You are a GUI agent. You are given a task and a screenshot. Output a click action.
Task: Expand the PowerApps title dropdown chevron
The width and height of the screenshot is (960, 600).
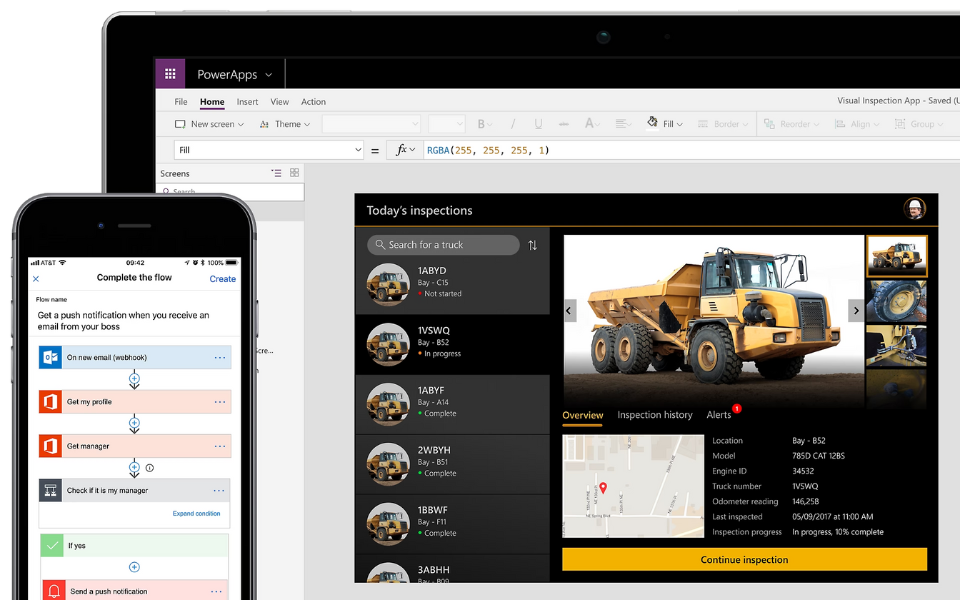click(269, 75)
